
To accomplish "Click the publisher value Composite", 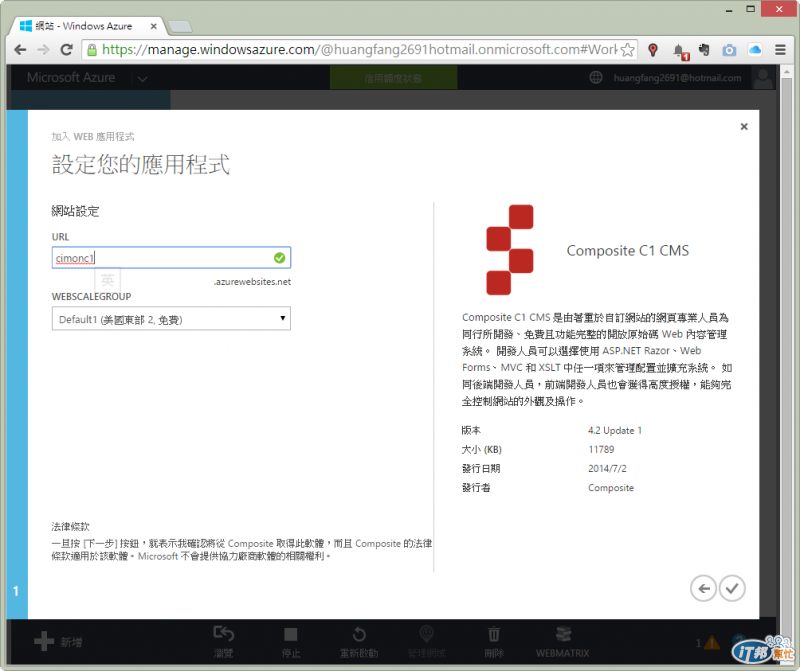I will (611, 488).
